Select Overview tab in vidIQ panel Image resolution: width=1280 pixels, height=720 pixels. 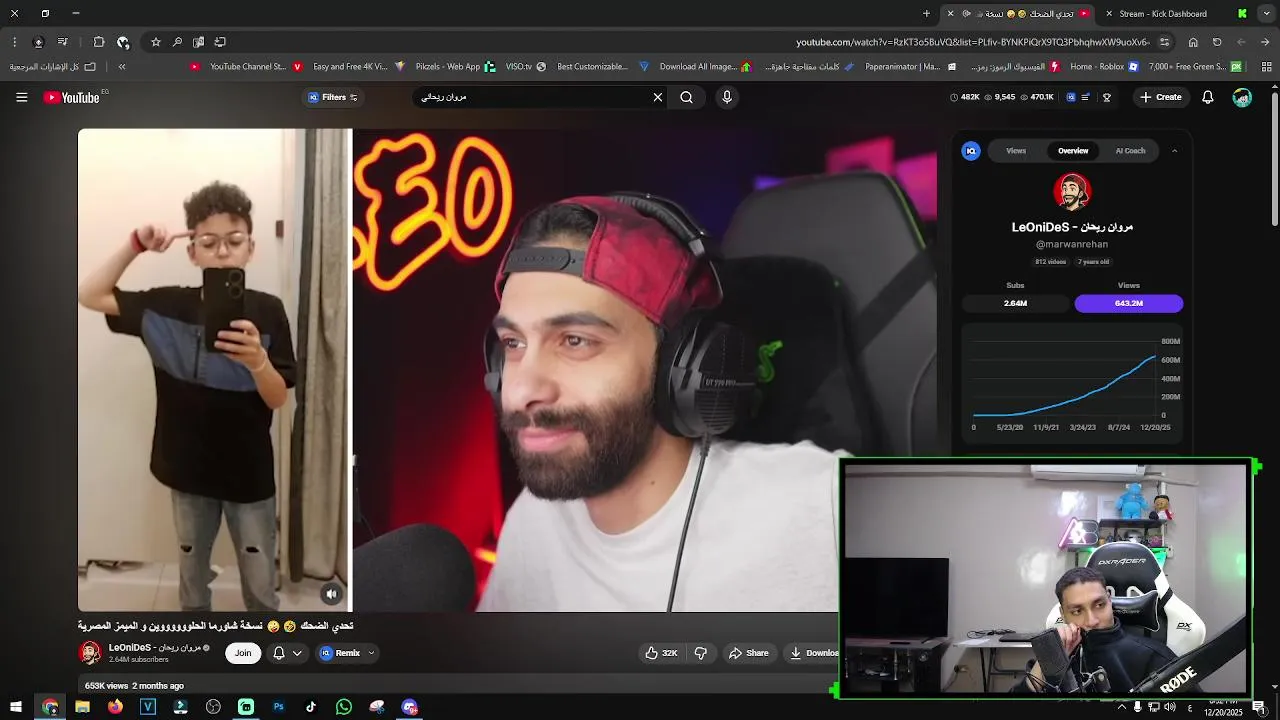tap(1073, 151)
